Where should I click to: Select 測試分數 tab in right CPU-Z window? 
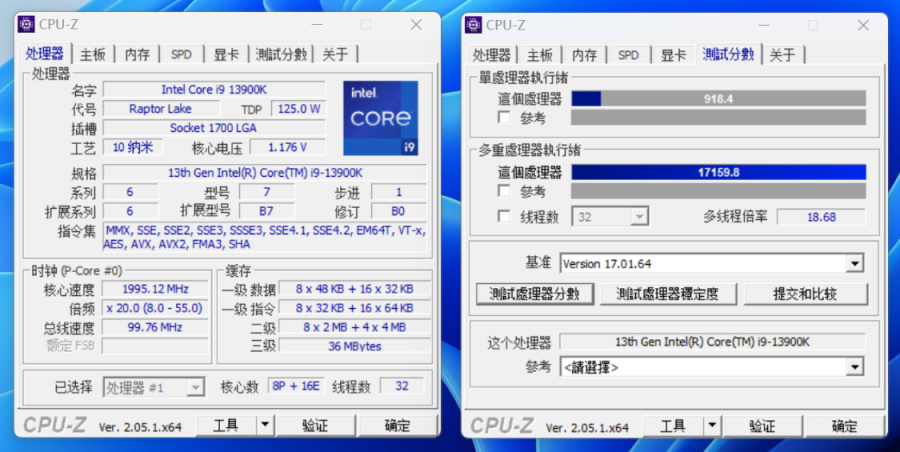[728, 54]
